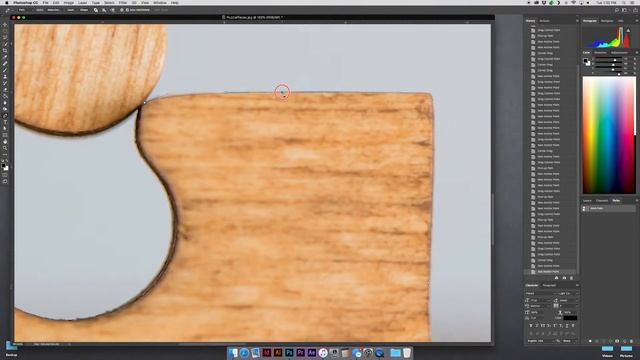Switch to the Actions tab
This screenshot has width=640, height=360.
[544, 21]
